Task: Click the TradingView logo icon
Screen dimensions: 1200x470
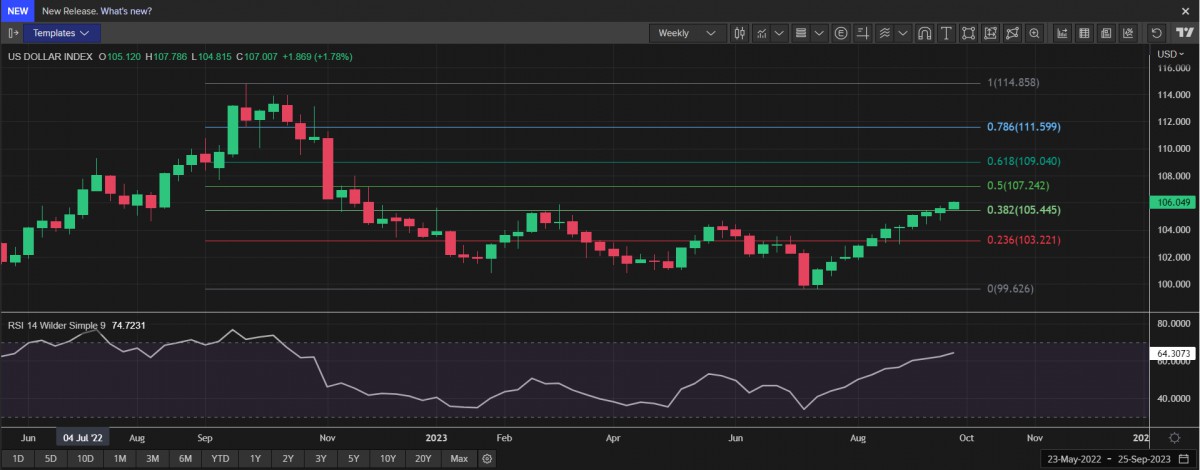Action: (x=1185, y=33)
